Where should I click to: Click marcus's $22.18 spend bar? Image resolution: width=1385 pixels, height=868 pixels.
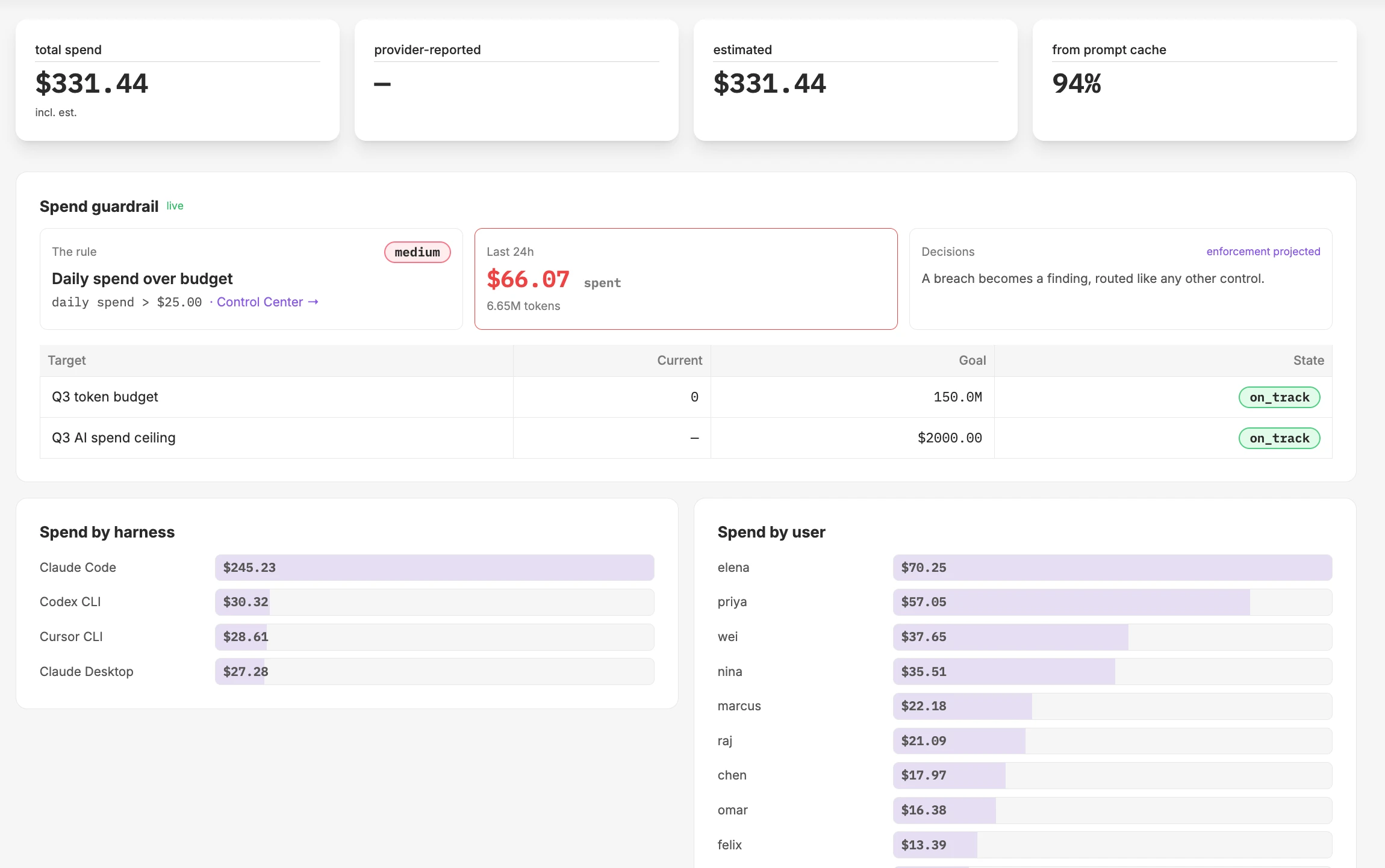tap(1112, 706)
